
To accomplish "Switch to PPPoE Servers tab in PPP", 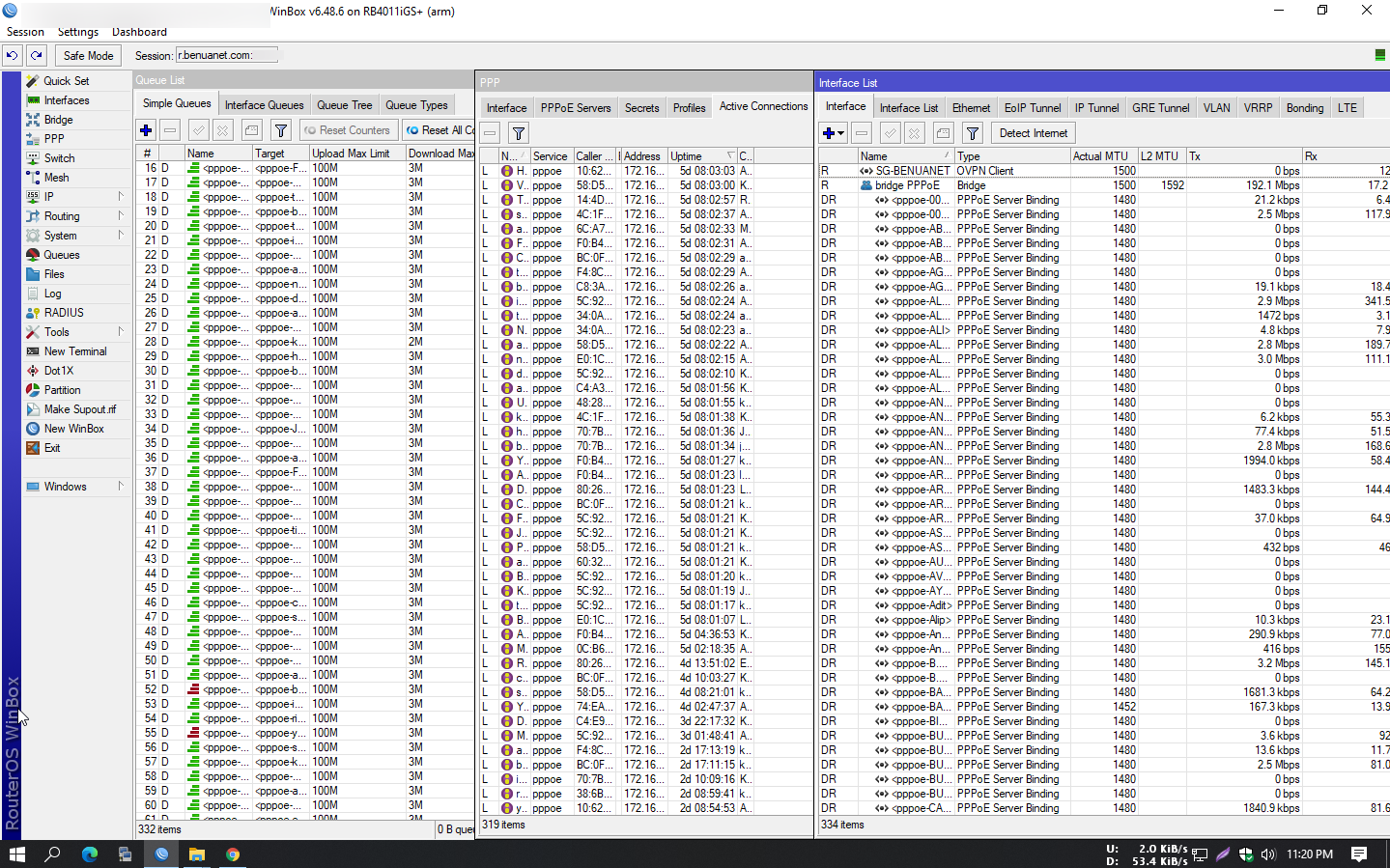I will (576, 108).
